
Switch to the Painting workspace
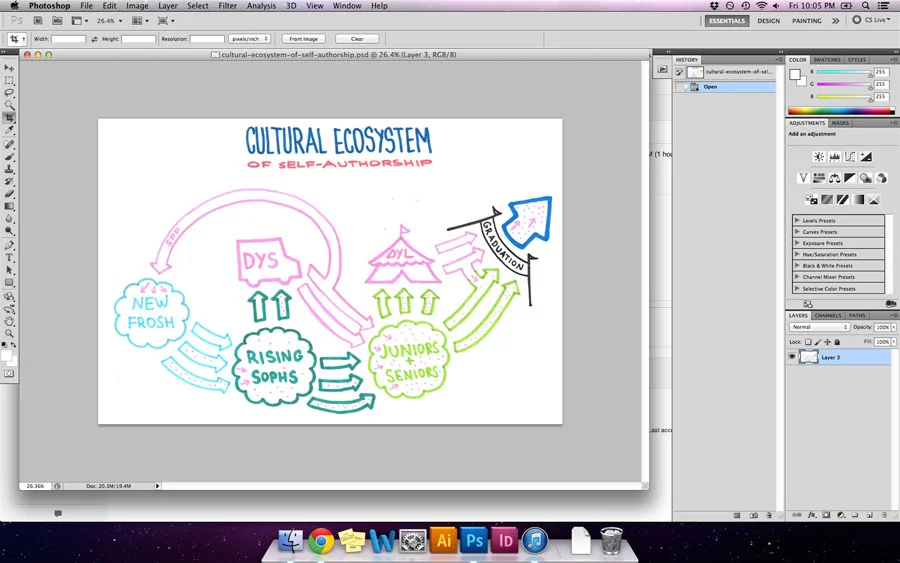coord(806,21)
